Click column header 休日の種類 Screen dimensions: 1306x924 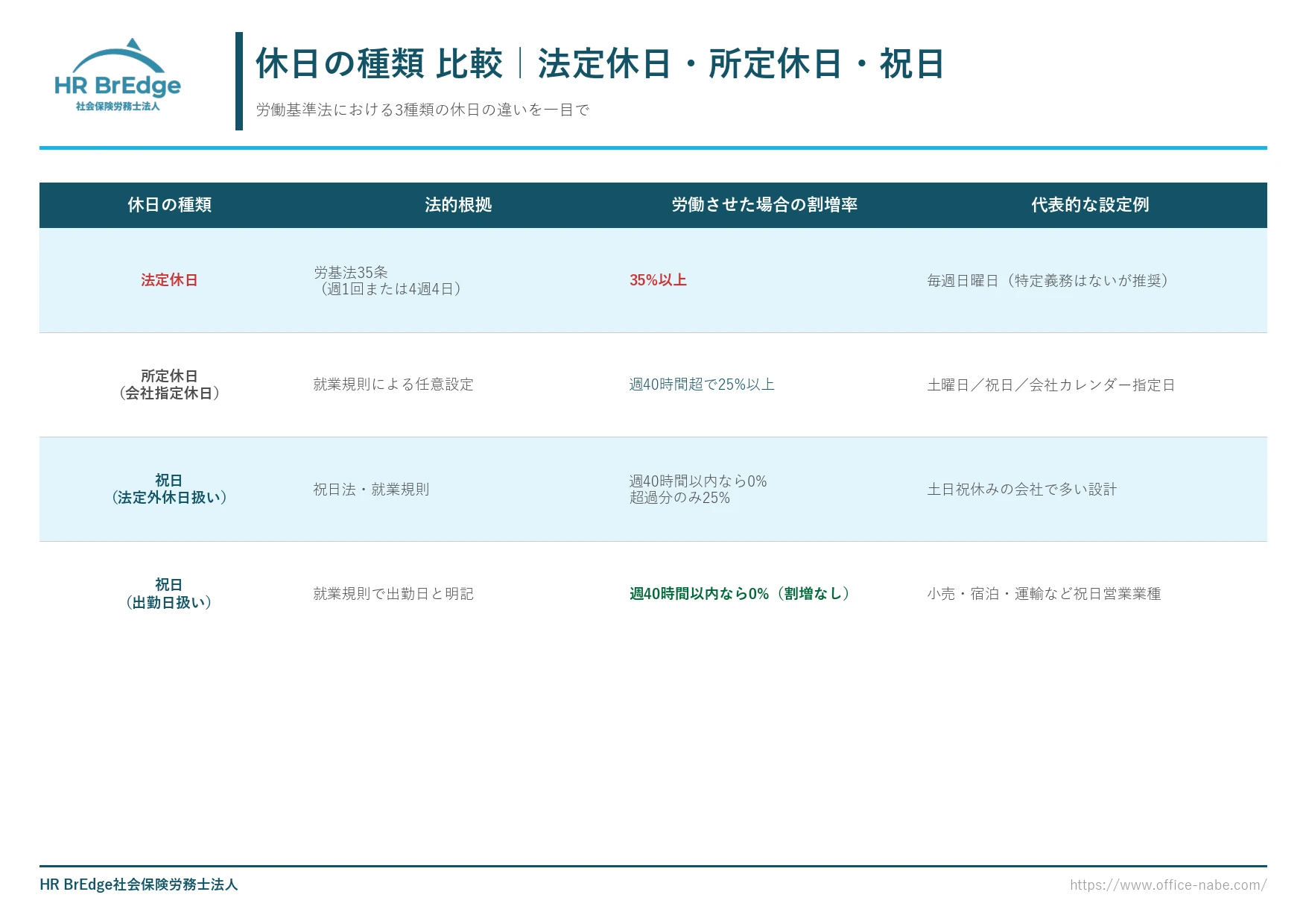click(x=169, y=205)
